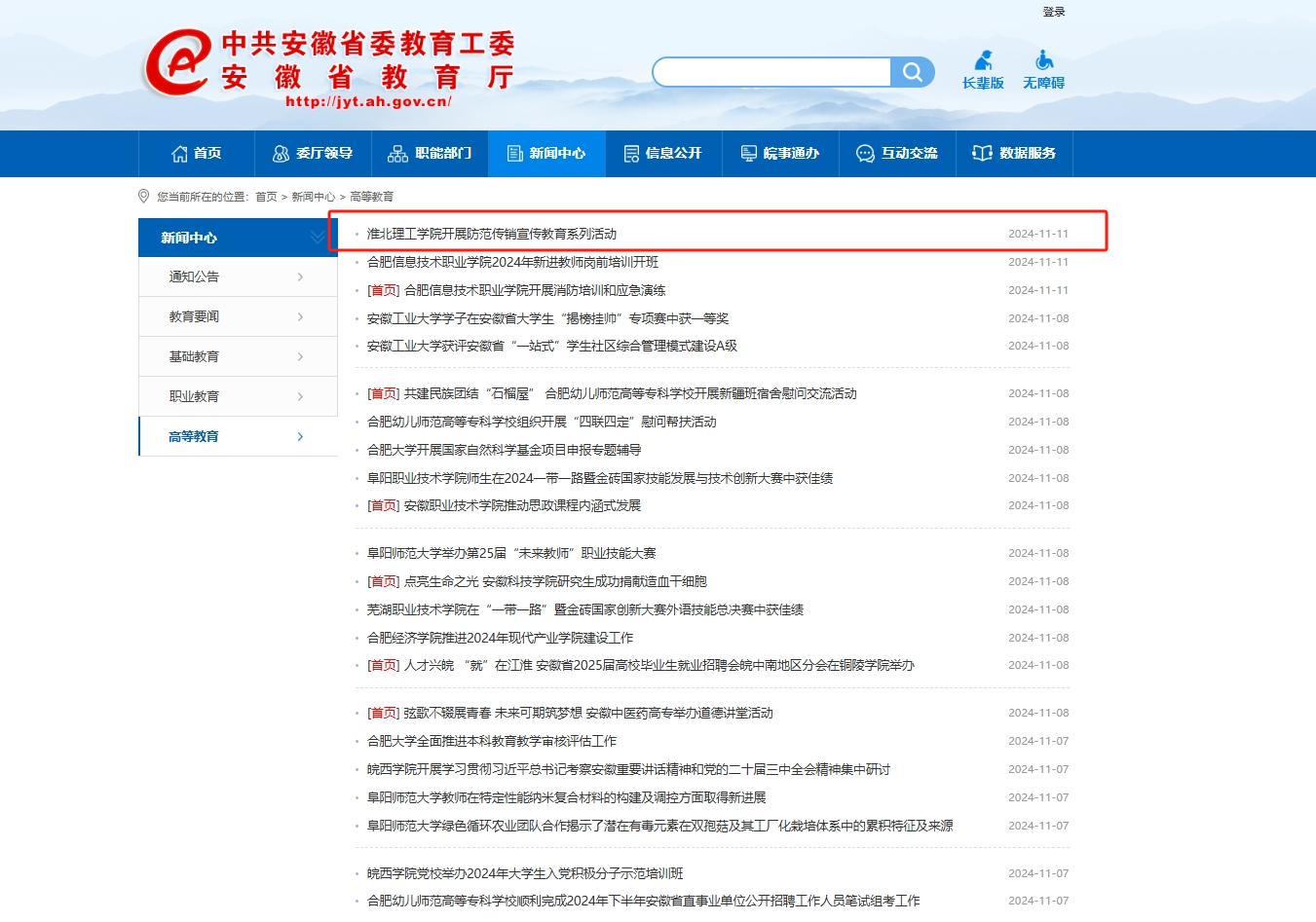Click the 无障碍 accessibility icon
1316x922 pixels.
tap(1043, 70)
